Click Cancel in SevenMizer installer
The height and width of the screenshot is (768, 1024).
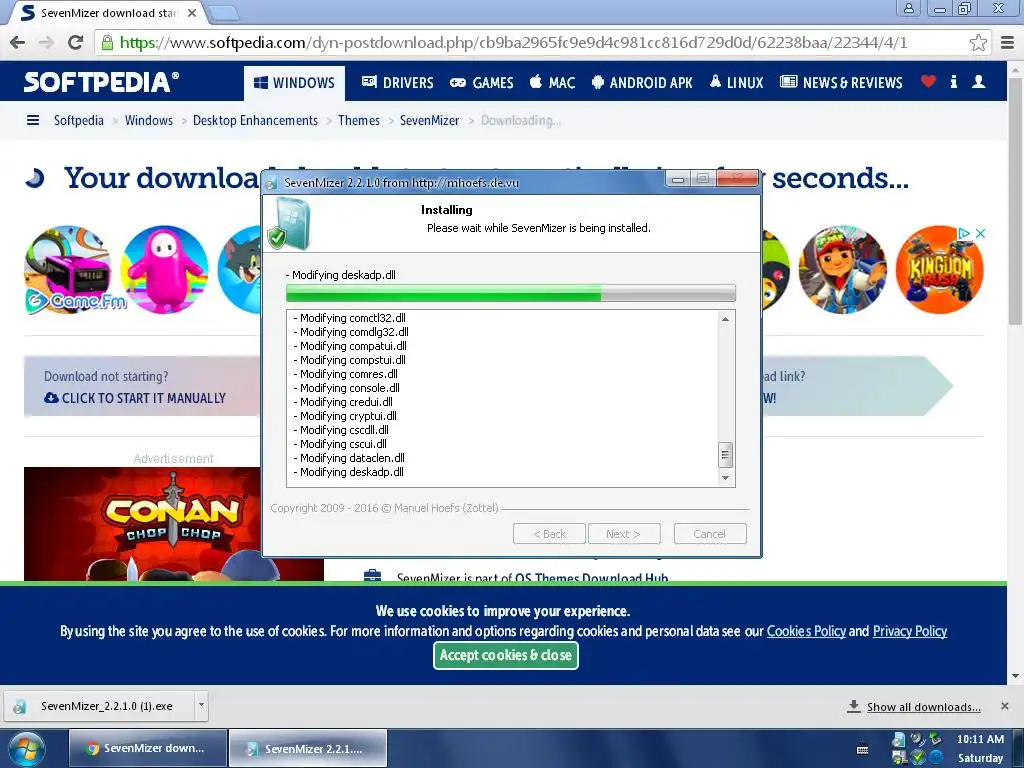[x=710, y=534]
